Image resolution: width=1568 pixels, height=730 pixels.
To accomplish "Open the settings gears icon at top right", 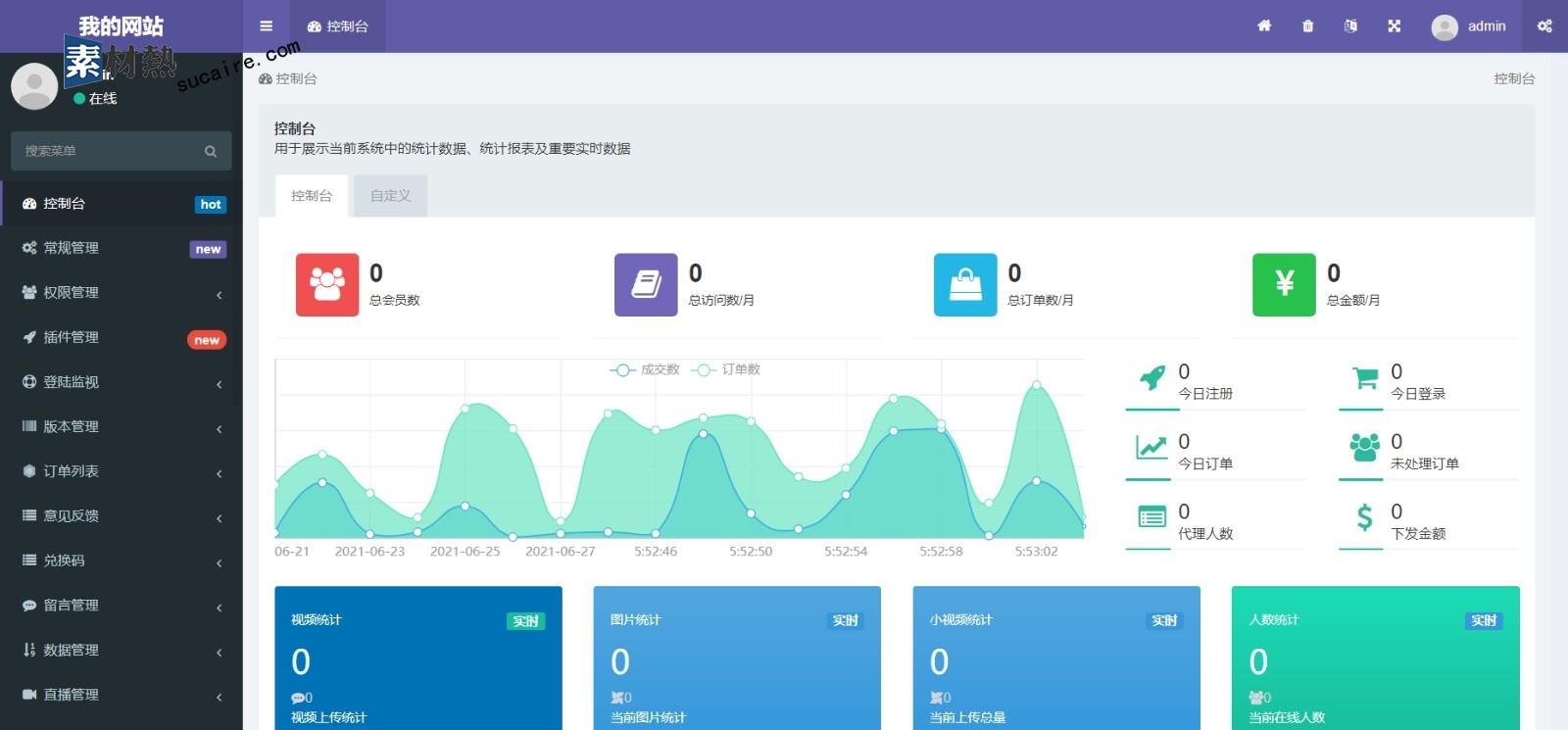I will coord(1544,26).
